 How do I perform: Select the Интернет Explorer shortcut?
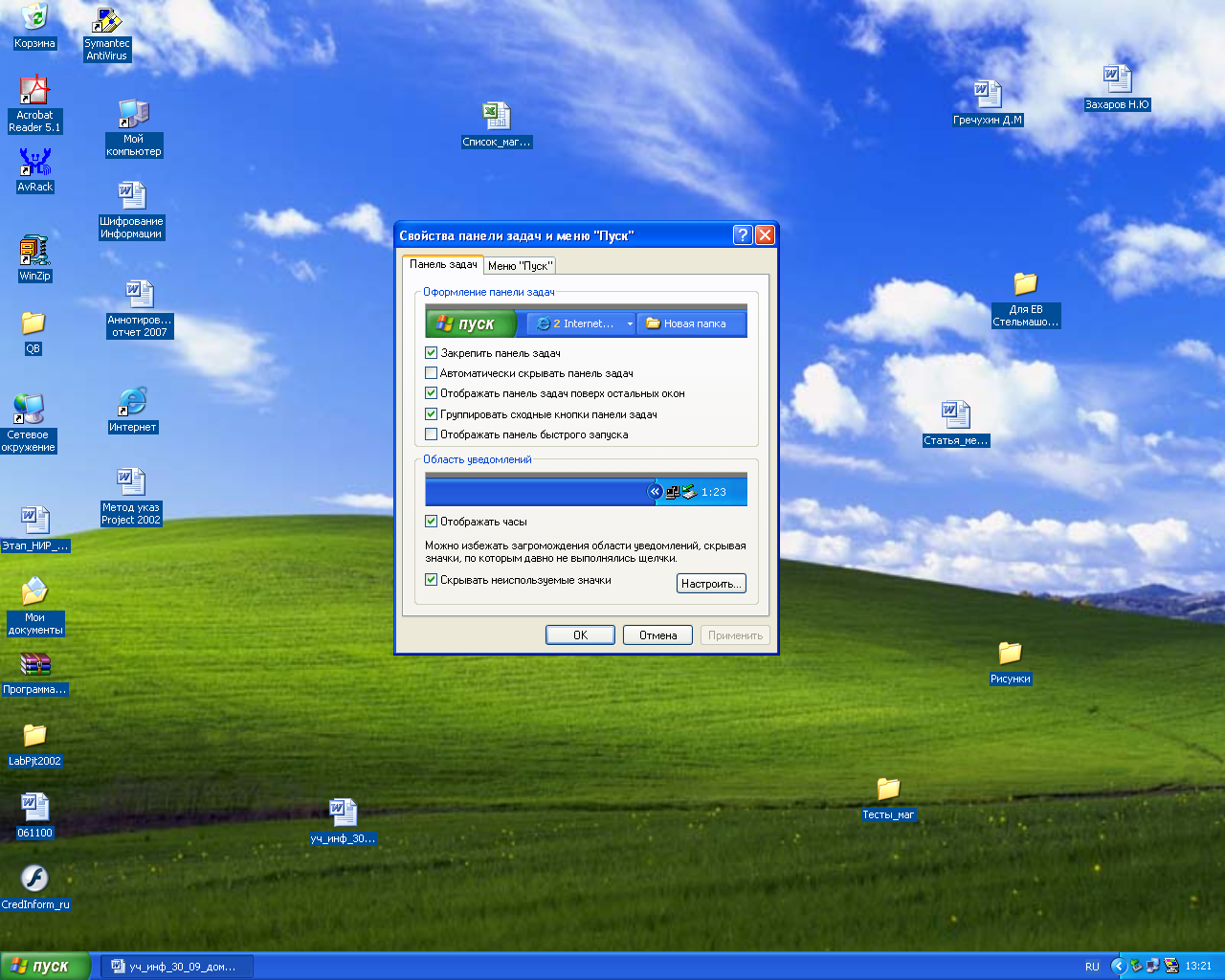(133, 411)
